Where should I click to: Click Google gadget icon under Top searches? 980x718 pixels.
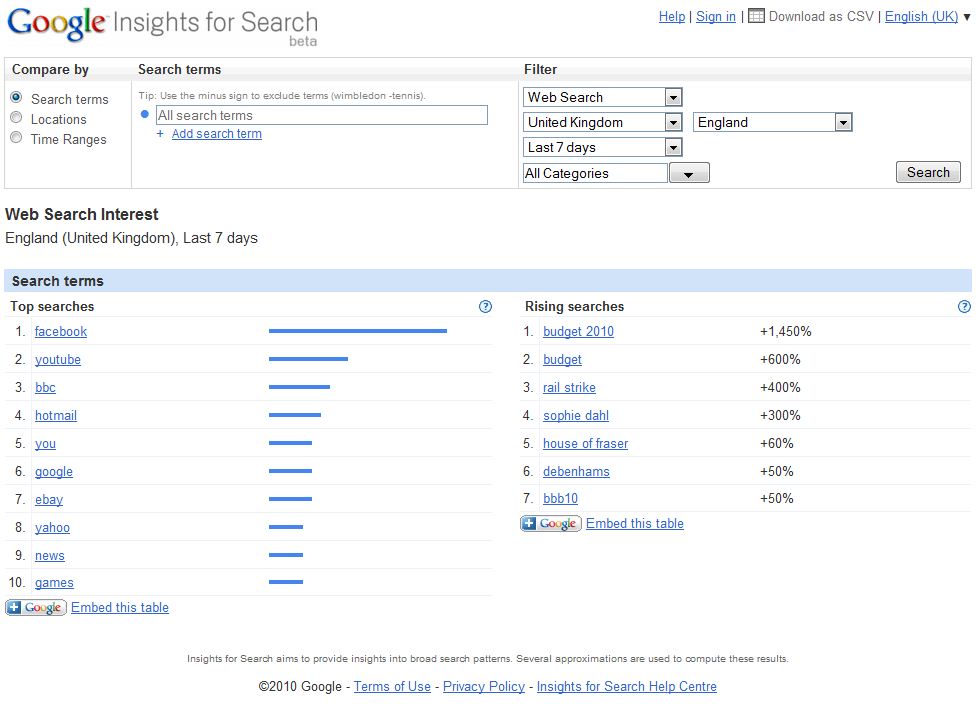[x=36, y=607]
